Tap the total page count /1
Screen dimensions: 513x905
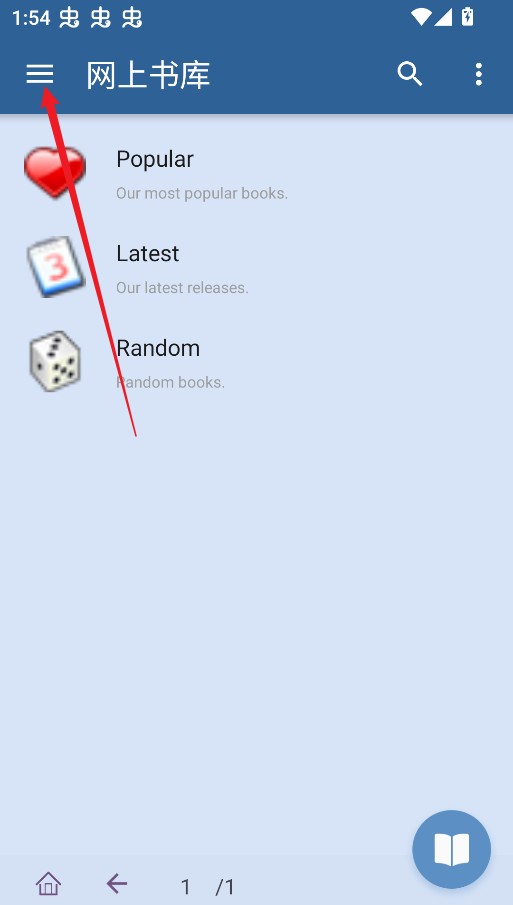pos(226,886)
